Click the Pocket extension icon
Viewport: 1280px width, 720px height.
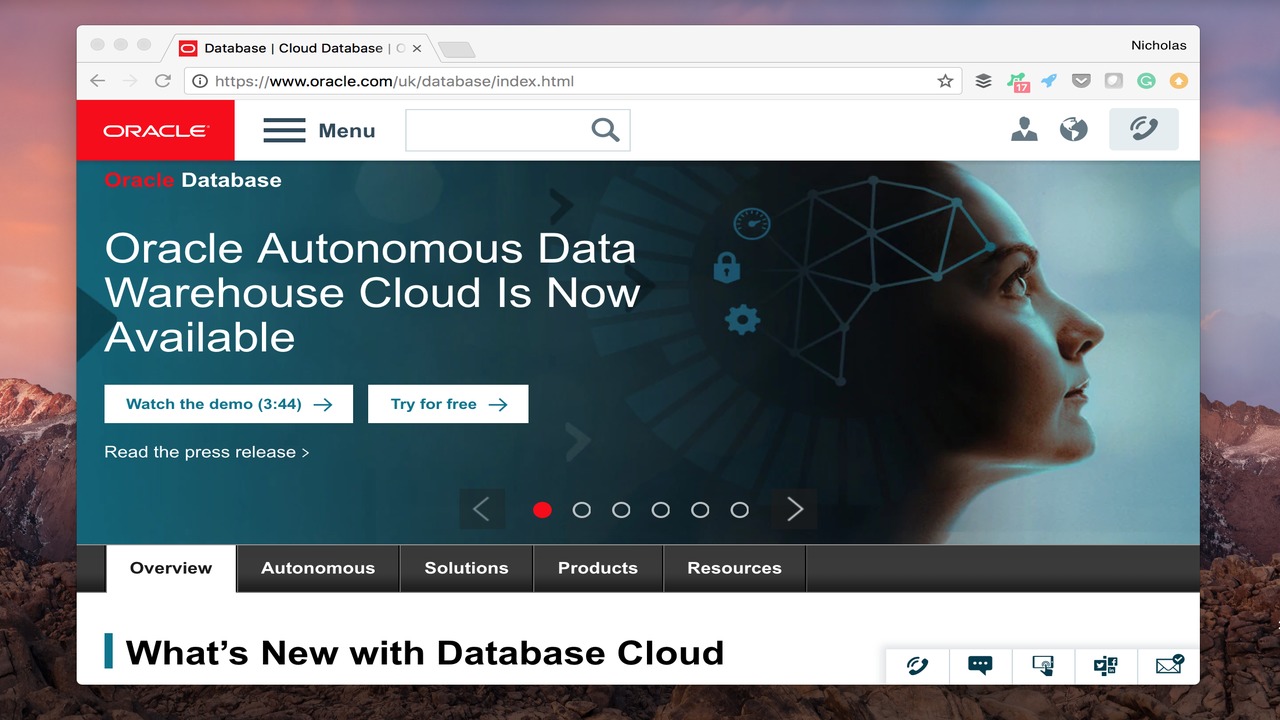point(1081,81)
